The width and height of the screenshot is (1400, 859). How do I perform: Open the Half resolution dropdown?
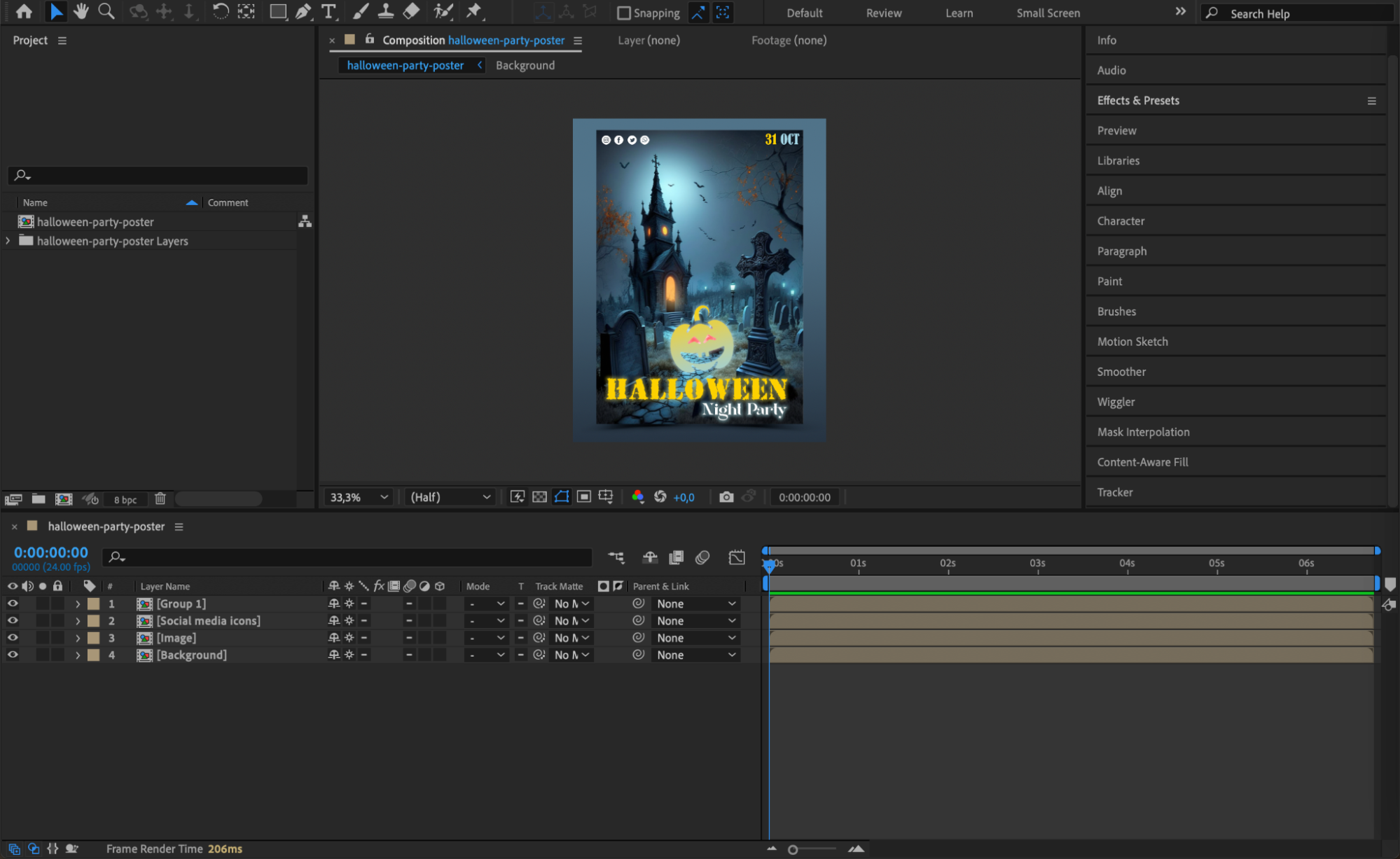point(450,497)
